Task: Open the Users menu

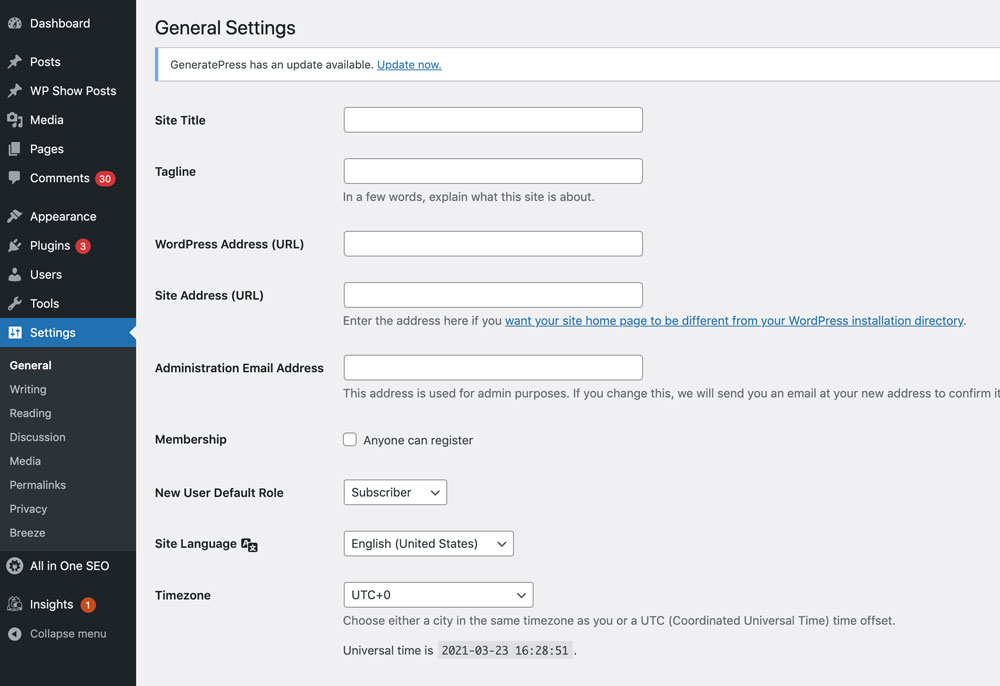Action: [68, 275]
